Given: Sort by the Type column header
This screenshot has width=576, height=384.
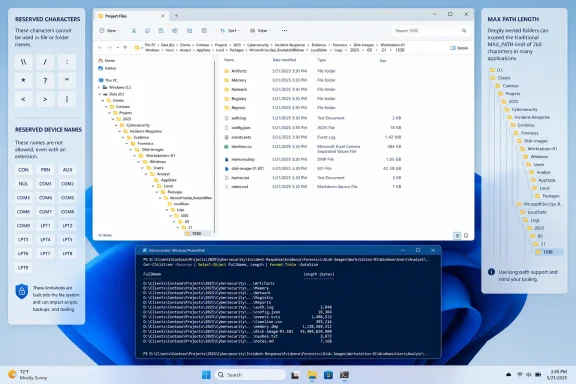Looking at the screenshot, I should 321,60.
